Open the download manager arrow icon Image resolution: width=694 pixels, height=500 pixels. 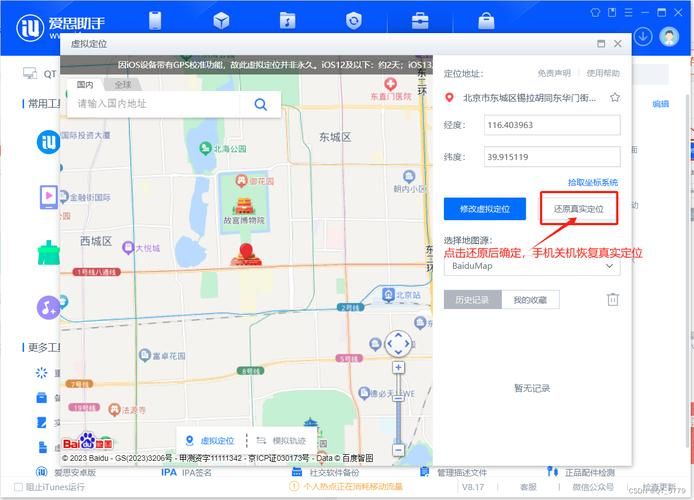[643, 37]
